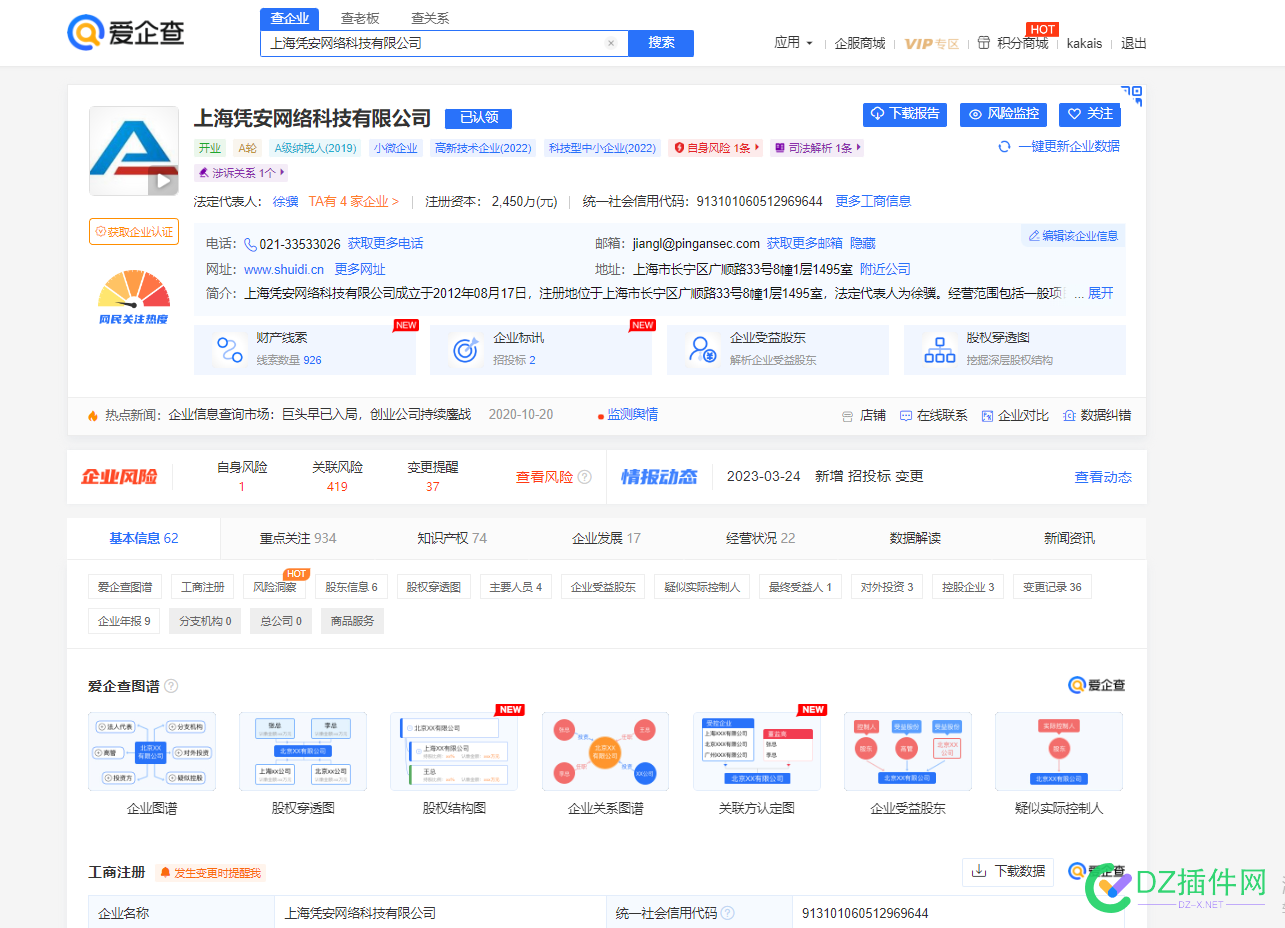
Task: Select the 查关系 search tab
Action: (x=430, y=18)
